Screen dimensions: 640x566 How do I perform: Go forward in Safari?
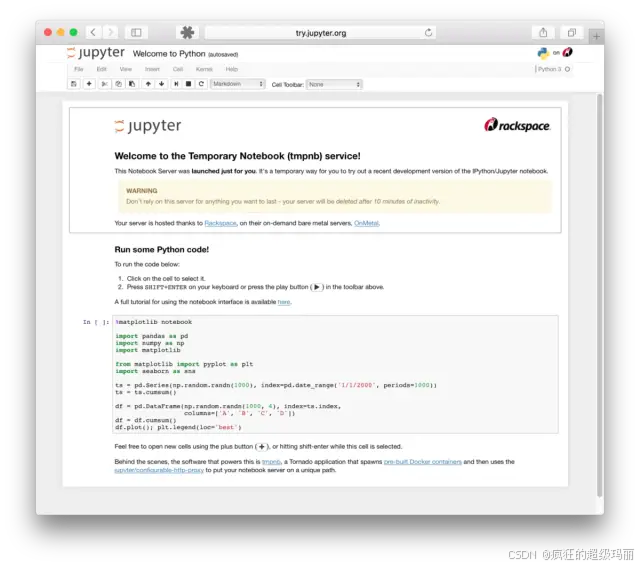(x=110, y=32)
